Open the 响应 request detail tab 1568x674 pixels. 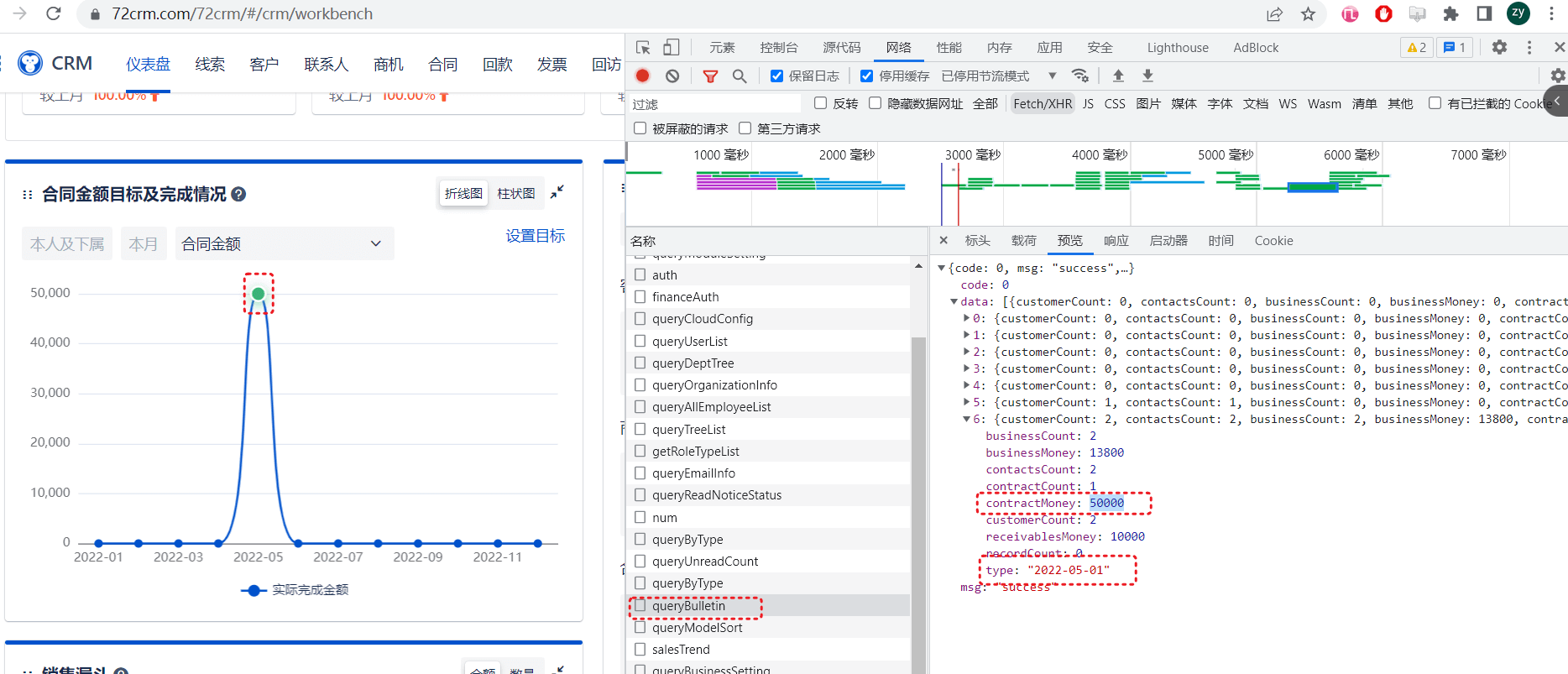(1116, 240)
